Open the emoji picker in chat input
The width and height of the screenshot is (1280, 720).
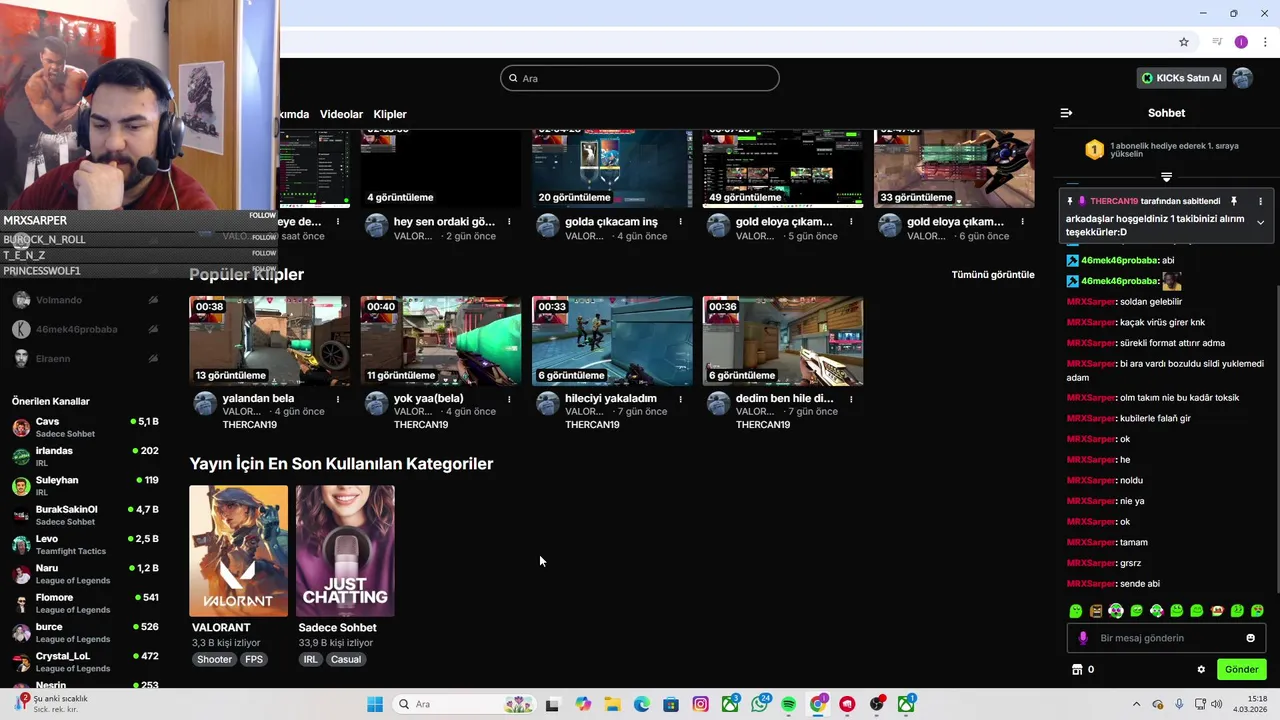1250,638
